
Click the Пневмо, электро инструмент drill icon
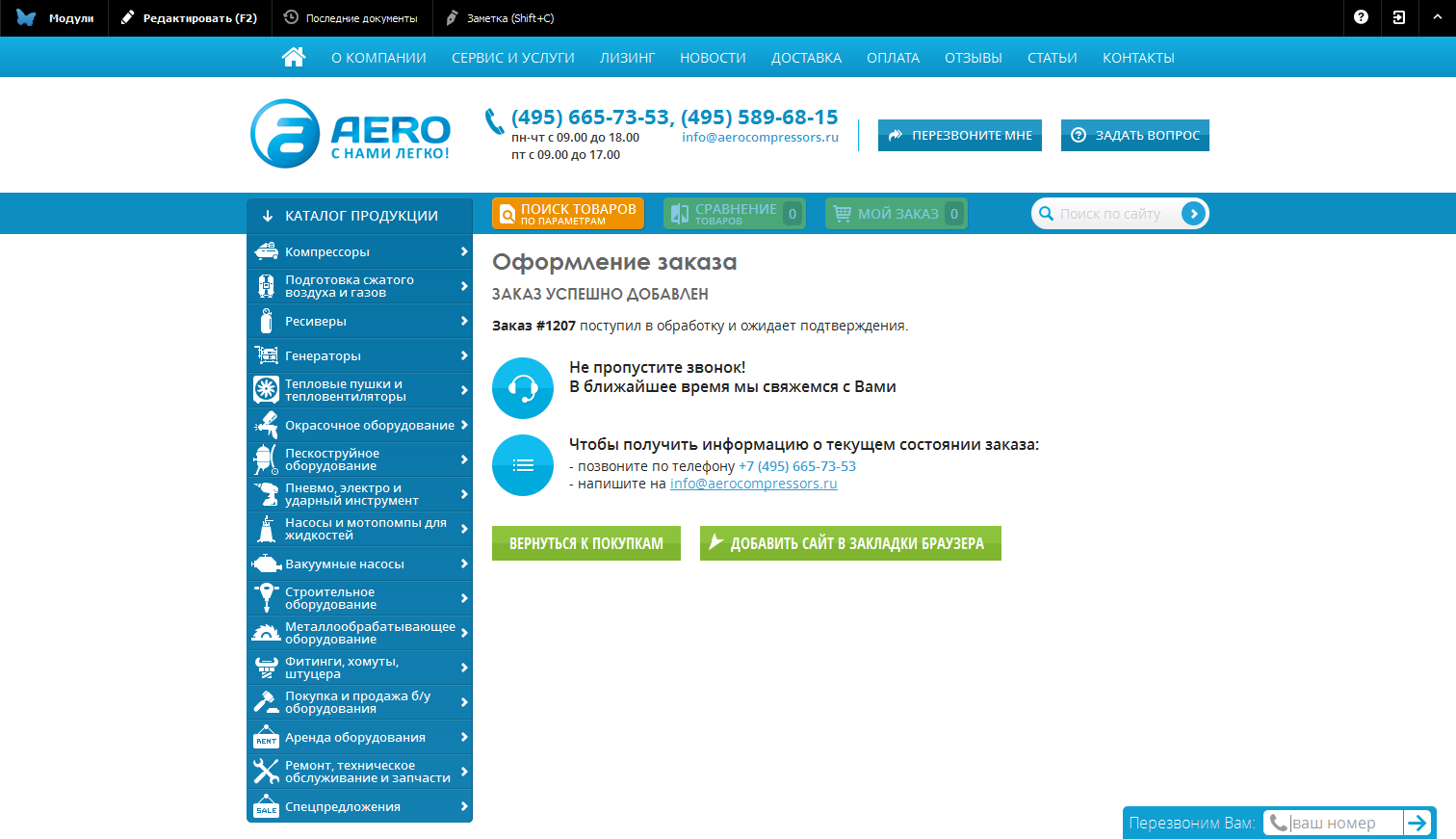click(x=266, y=494)
